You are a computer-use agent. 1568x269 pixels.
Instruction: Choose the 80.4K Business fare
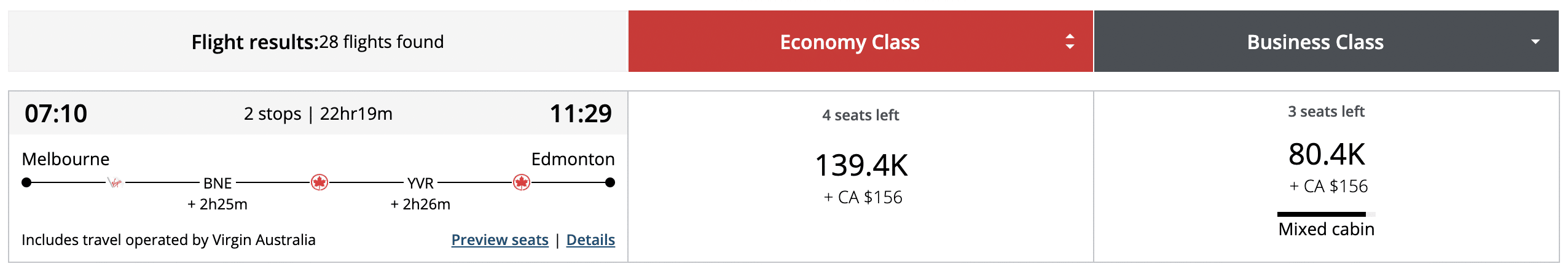(x=1327, y=155)
